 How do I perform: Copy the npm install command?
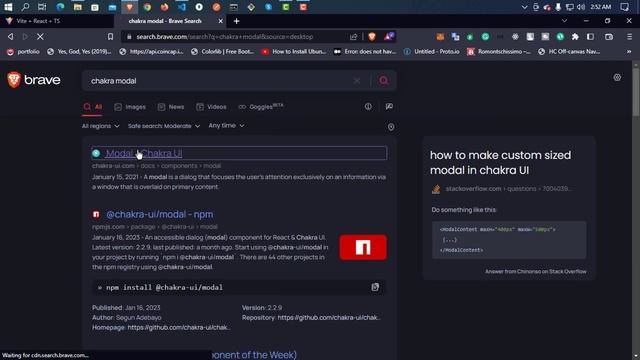pyautogui.click(x=375, y=287)
